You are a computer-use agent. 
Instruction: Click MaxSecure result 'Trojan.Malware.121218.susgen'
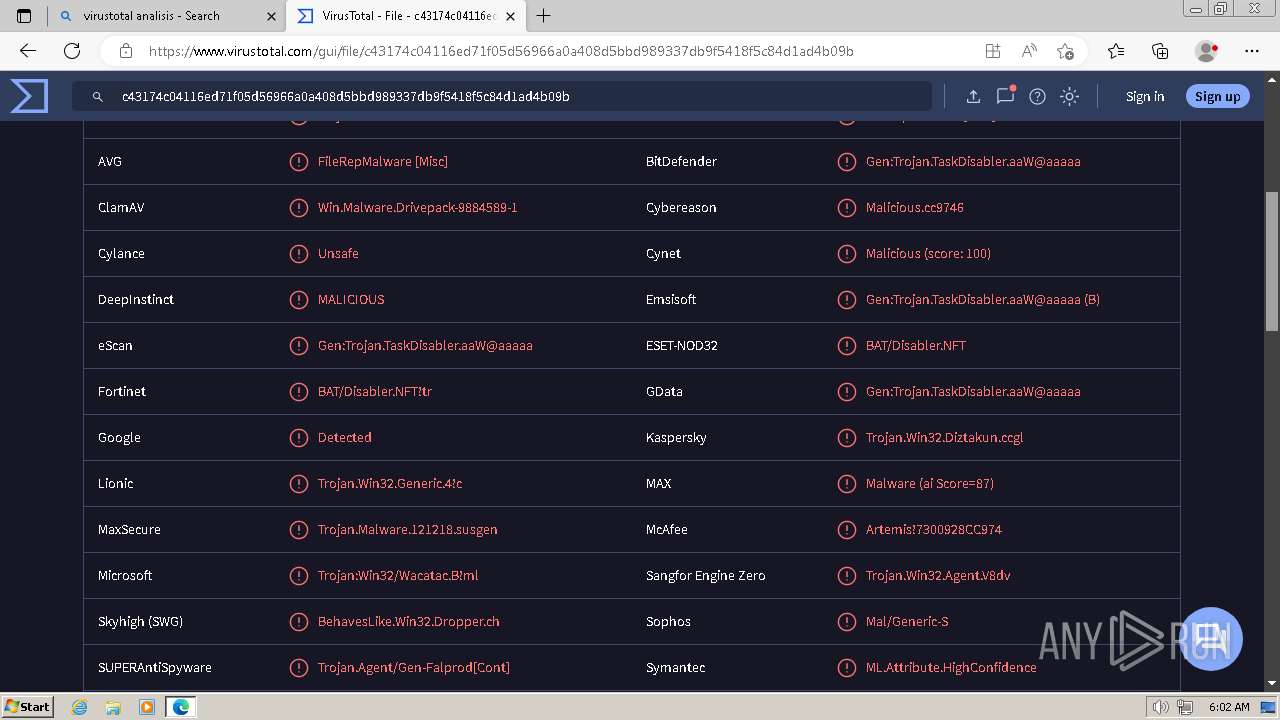407,530
